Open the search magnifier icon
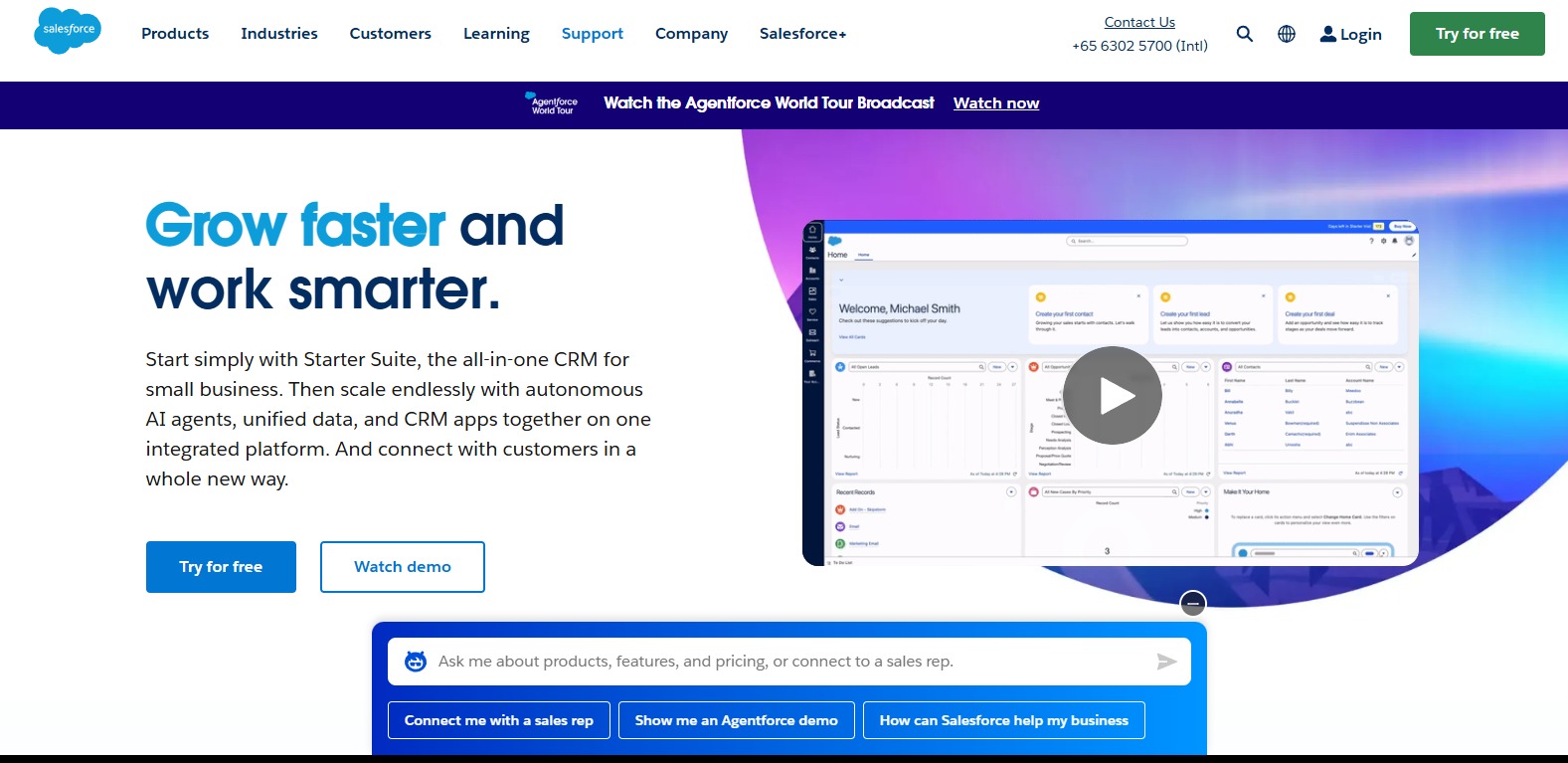This screenshot has width=1568, height=763. [x=1244, y=34]
